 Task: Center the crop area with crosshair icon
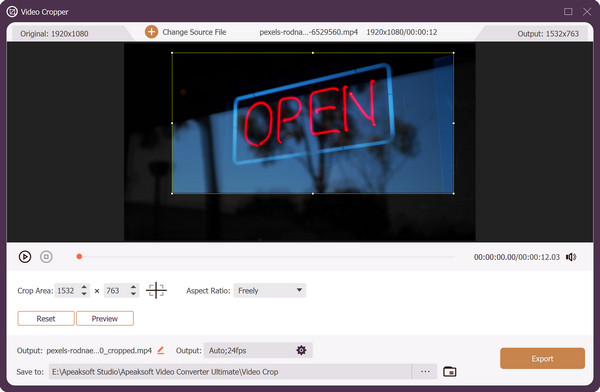(156, 291)
